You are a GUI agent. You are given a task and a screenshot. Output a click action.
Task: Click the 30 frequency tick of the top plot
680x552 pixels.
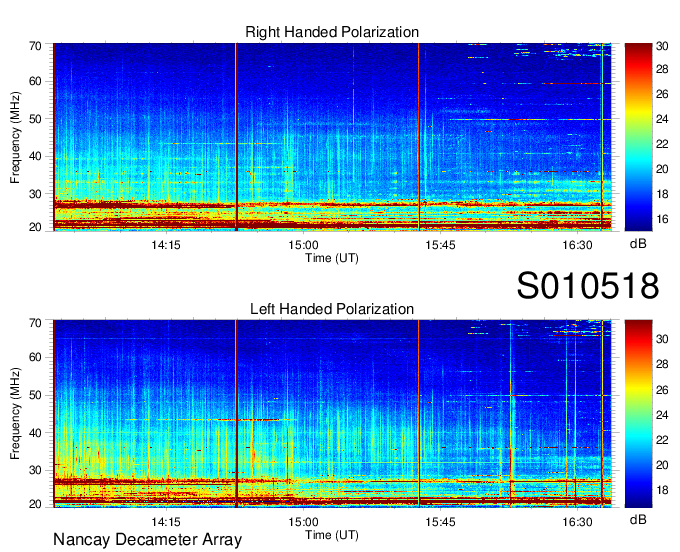[35, 194]
